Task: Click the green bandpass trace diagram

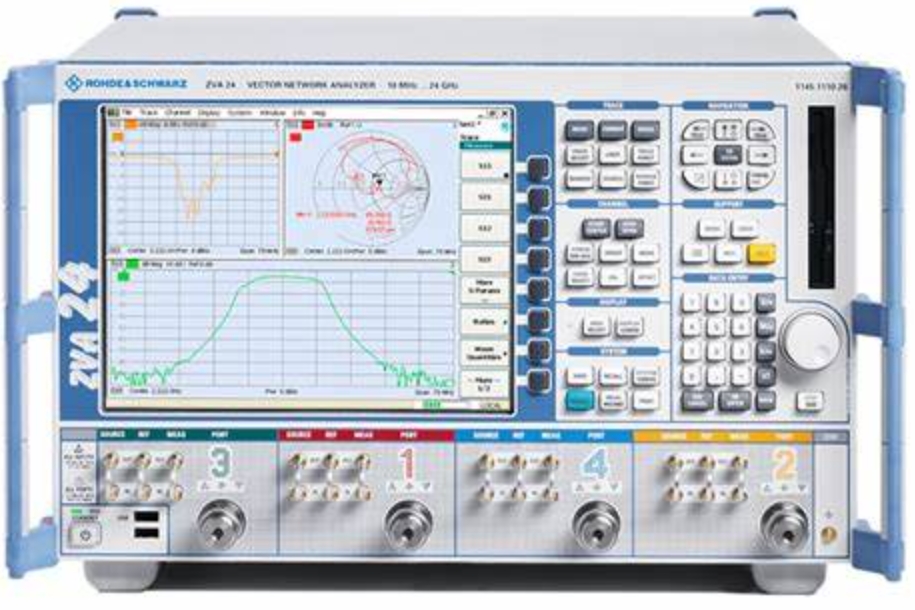Action: [281, 328]
